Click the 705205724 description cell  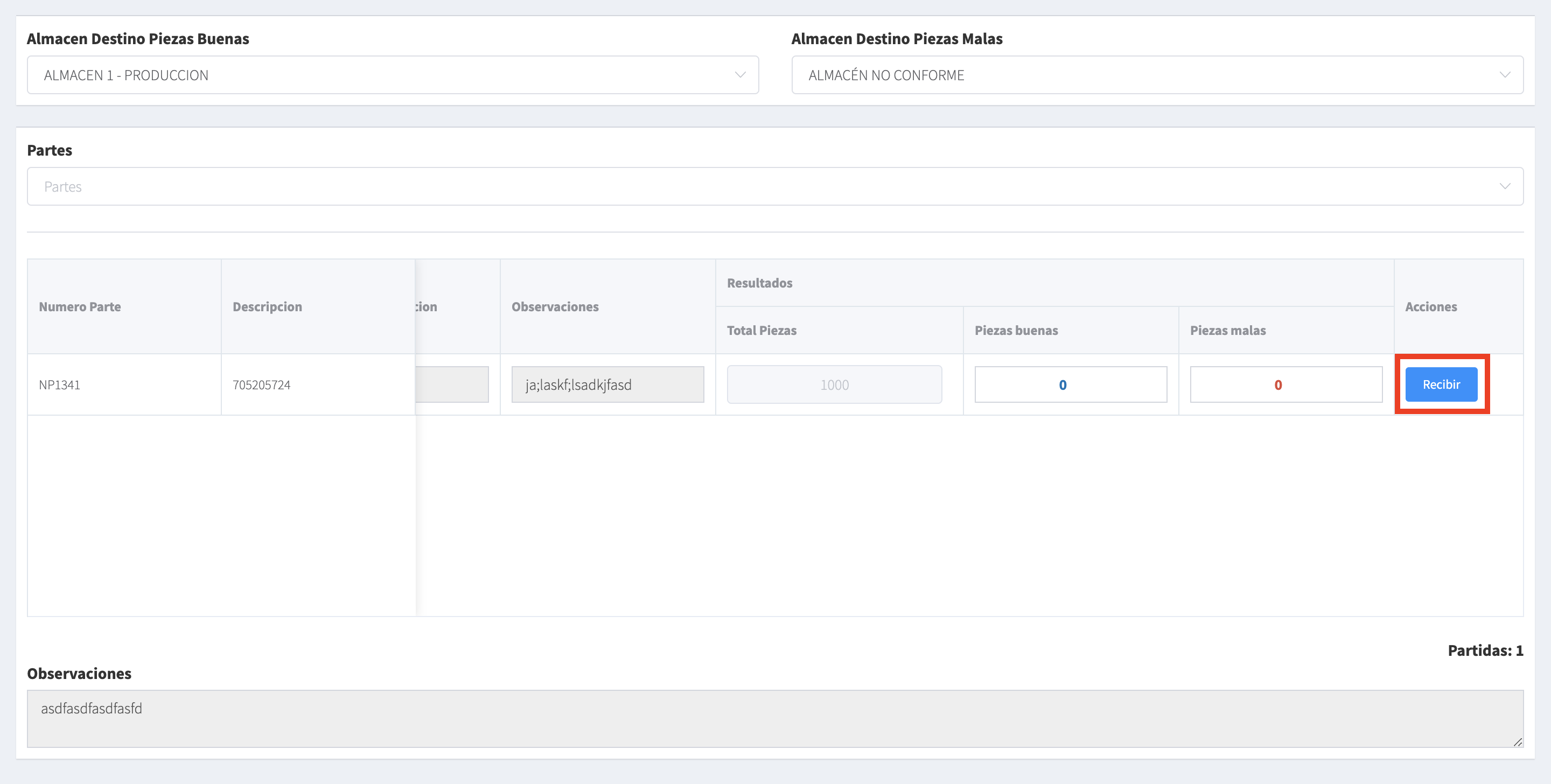click(261, 385)
